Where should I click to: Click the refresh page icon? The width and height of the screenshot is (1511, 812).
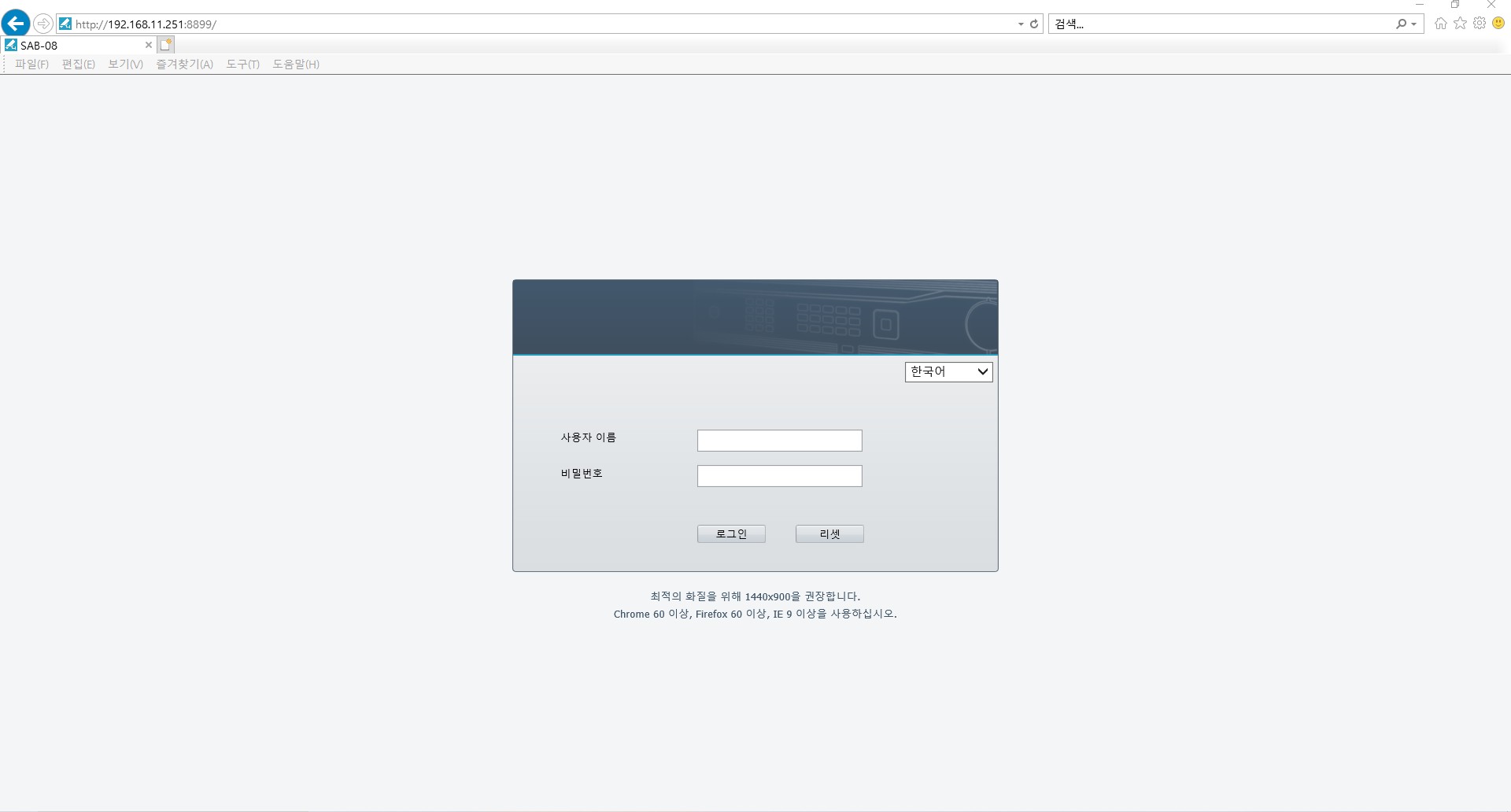pyautogui.click(x=1034, y=24)
